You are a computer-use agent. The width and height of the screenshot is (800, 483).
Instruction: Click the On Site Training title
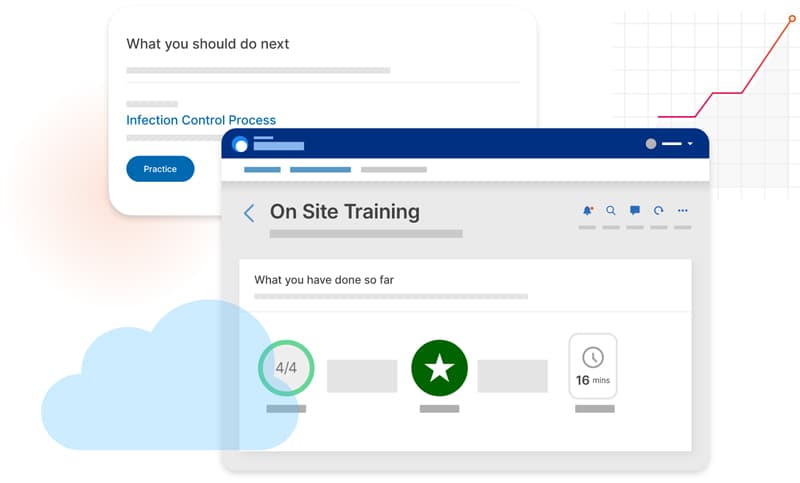coord(345,212)
